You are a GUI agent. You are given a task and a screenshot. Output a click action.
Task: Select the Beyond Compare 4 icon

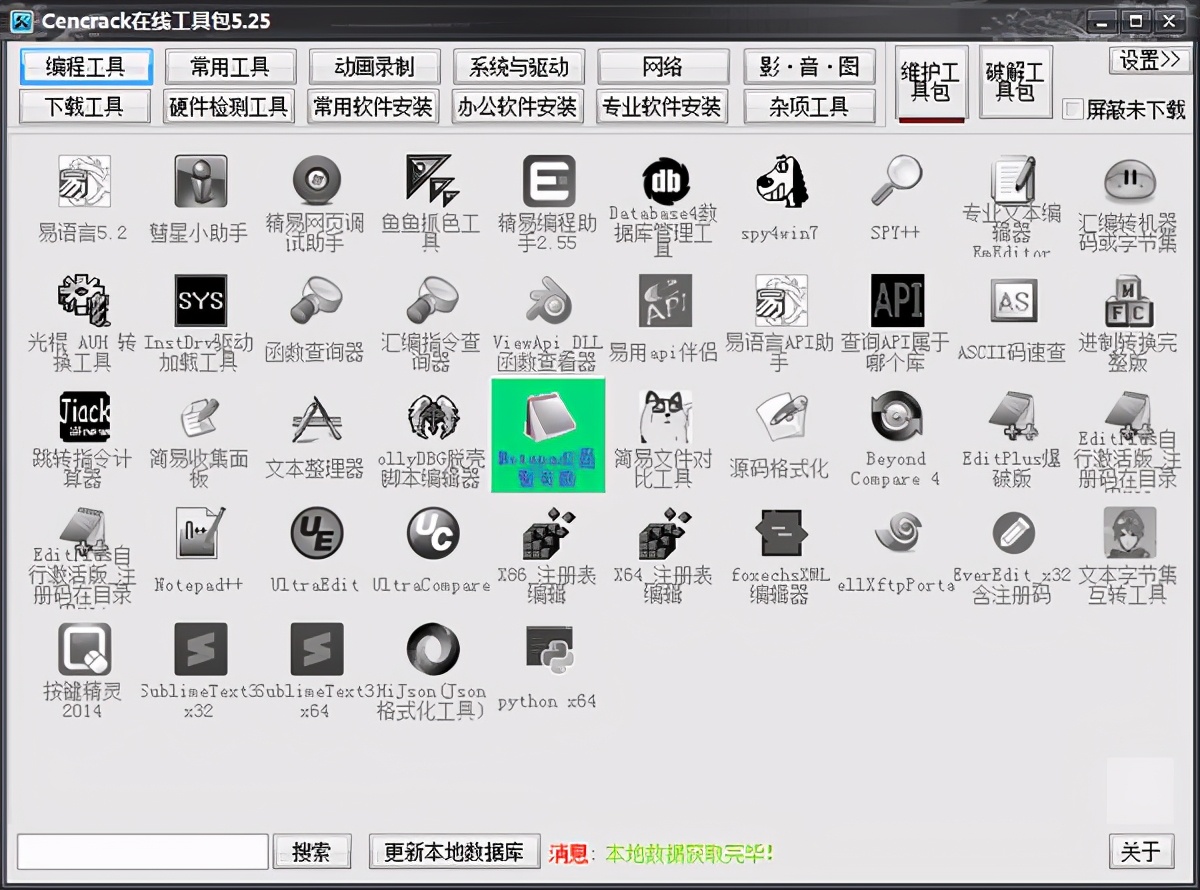point(896,417)
